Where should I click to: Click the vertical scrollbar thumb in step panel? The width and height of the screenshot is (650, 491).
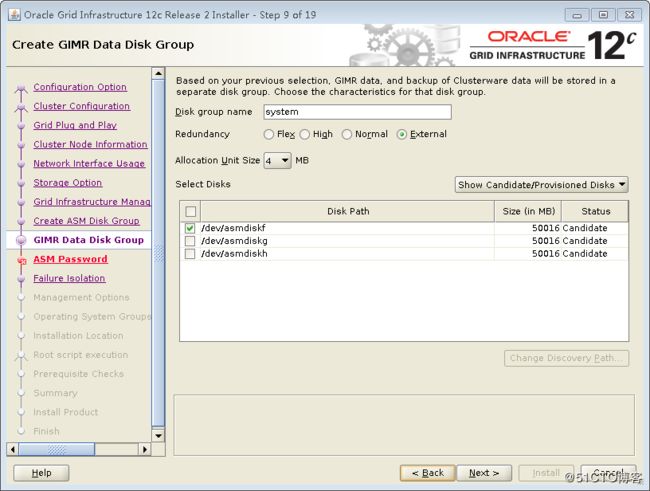pyautogui.click(x=158, y=253)
